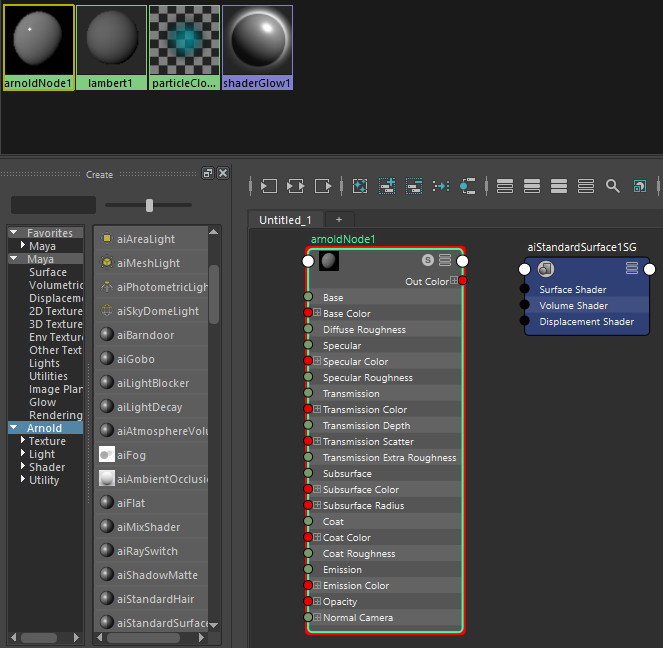This screenshot has width=663, height=648.
Task: Click the aiFog shader icon
Action: point(107,455)
